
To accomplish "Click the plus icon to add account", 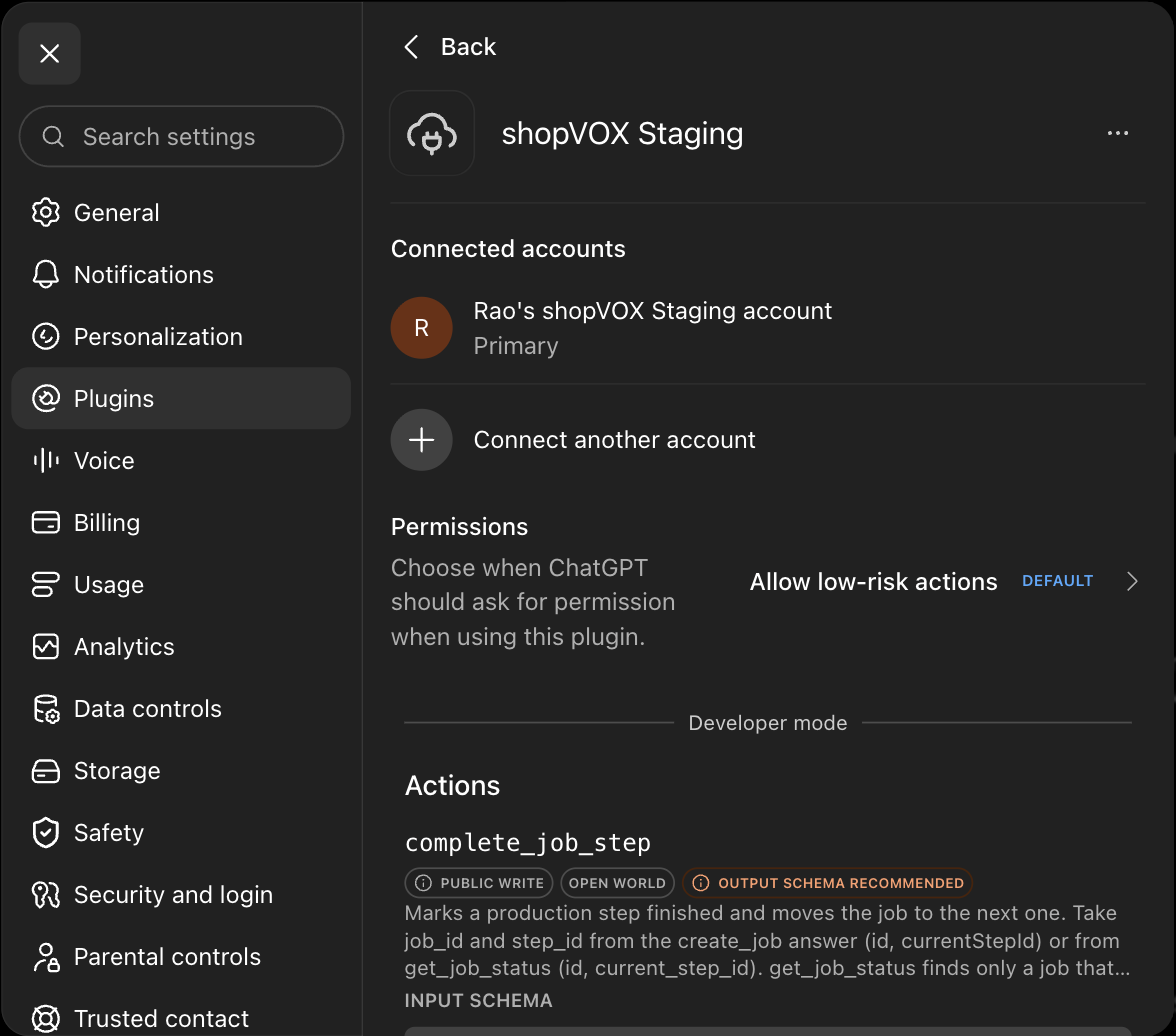I will pyautogui.click(x=422, y=440).
